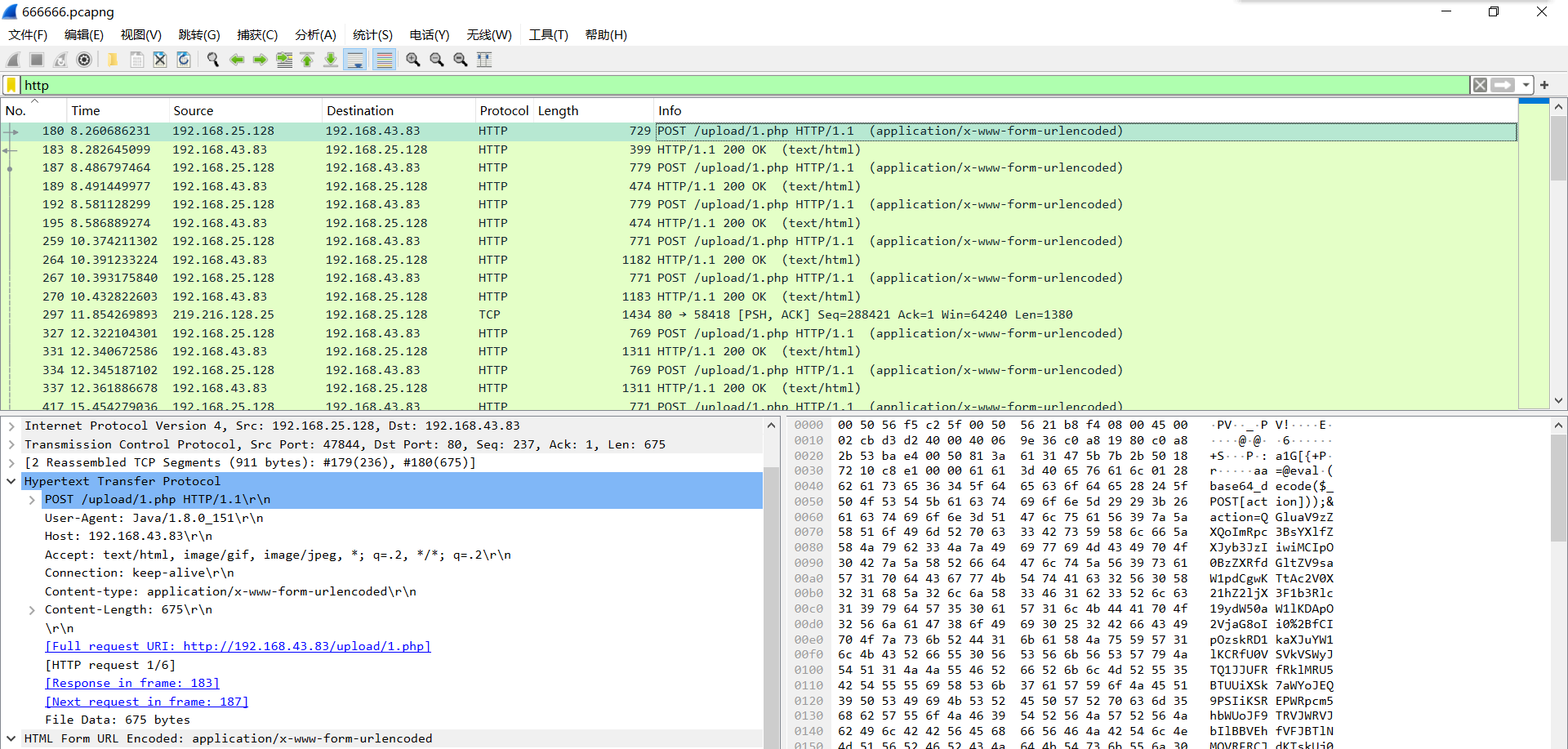Open a capture file with the folder icon
Screen dimensions: 1568x749
(x=113, y=60)
